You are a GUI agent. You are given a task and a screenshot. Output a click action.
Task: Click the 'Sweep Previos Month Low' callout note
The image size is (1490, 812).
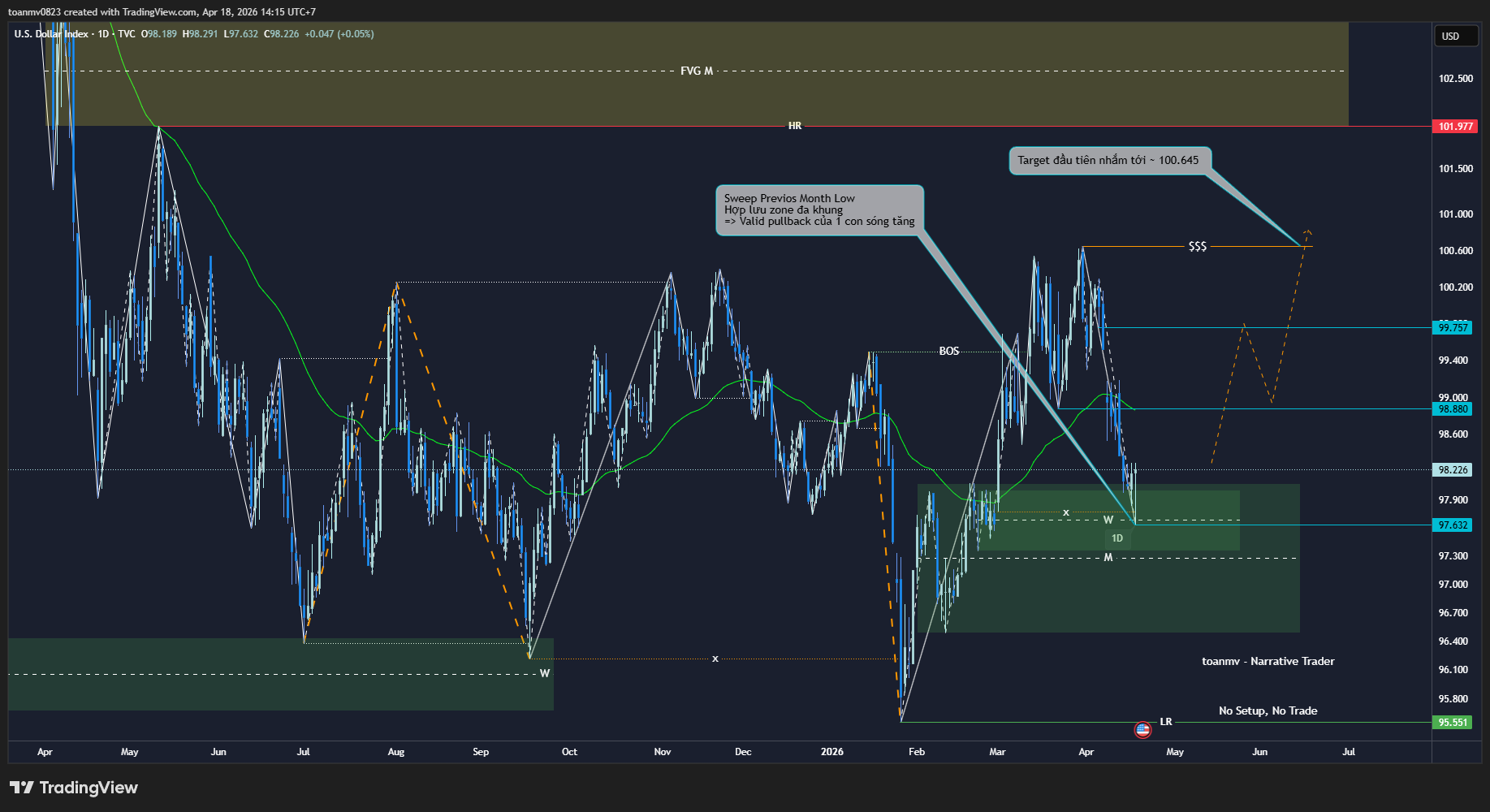coord(819,210)
